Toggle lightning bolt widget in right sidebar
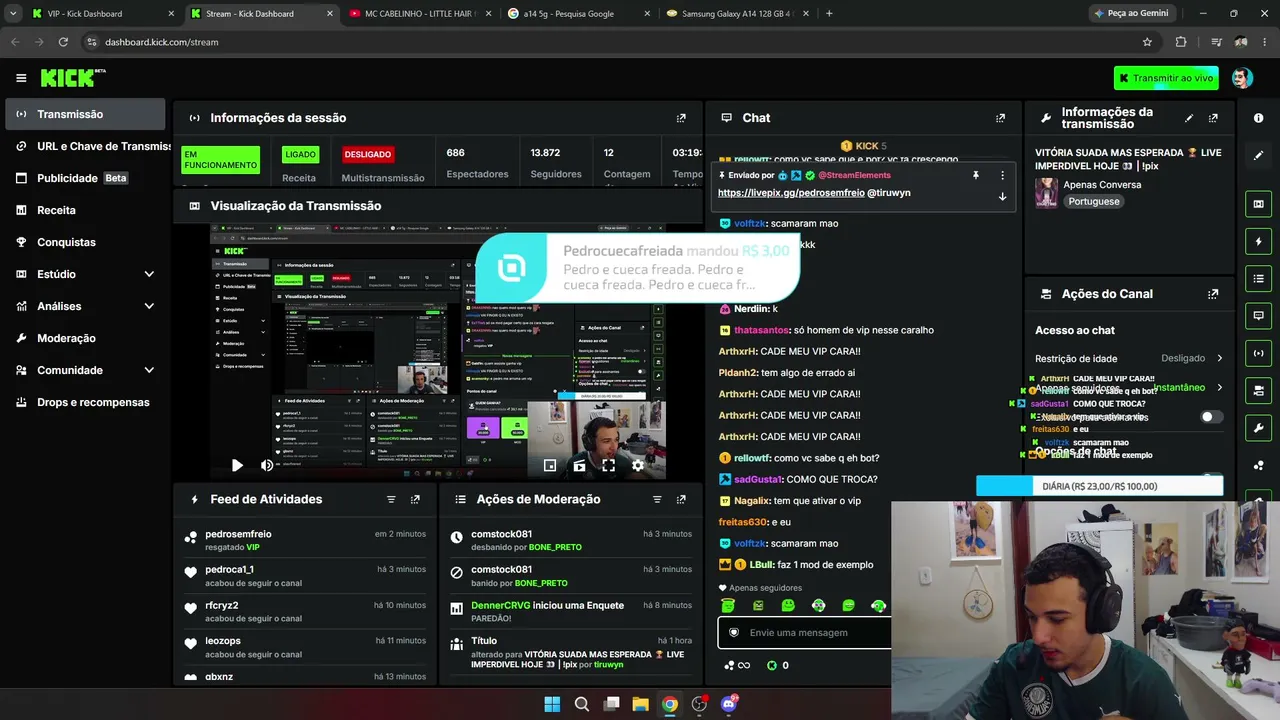The width and height of the screenshot is (1280, 720). 1258,241
